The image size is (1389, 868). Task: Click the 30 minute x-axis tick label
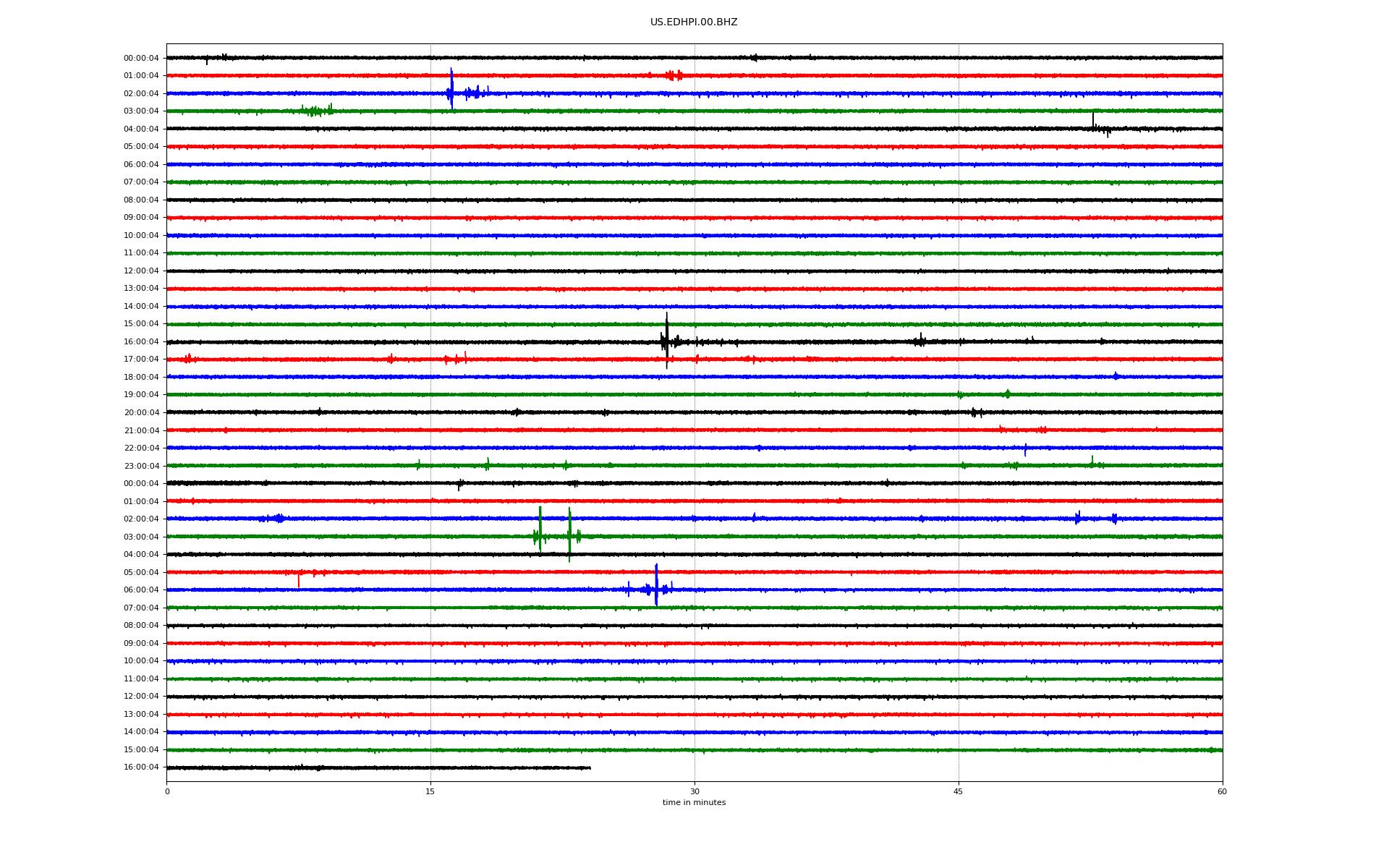coord(694,791)
